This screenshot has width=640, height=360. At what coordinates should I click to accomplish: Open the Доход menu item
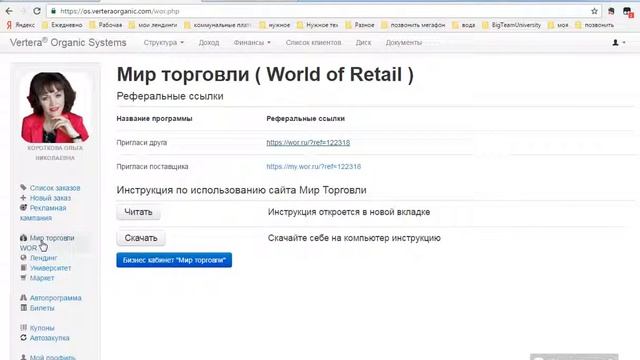pyautogui.click(x=209, y=42)
